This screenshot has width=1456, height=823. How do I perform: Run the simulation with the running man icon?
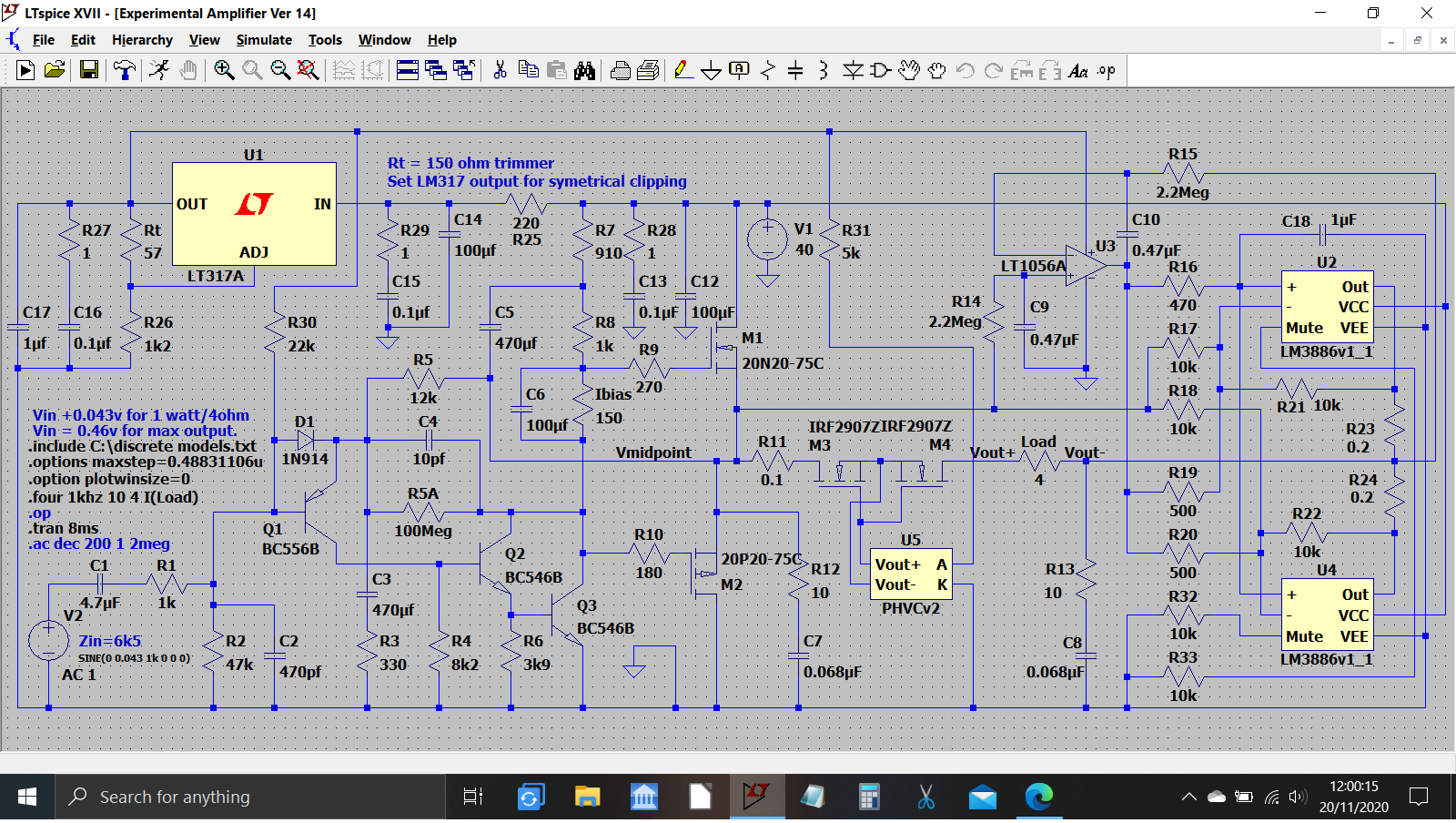159,70
